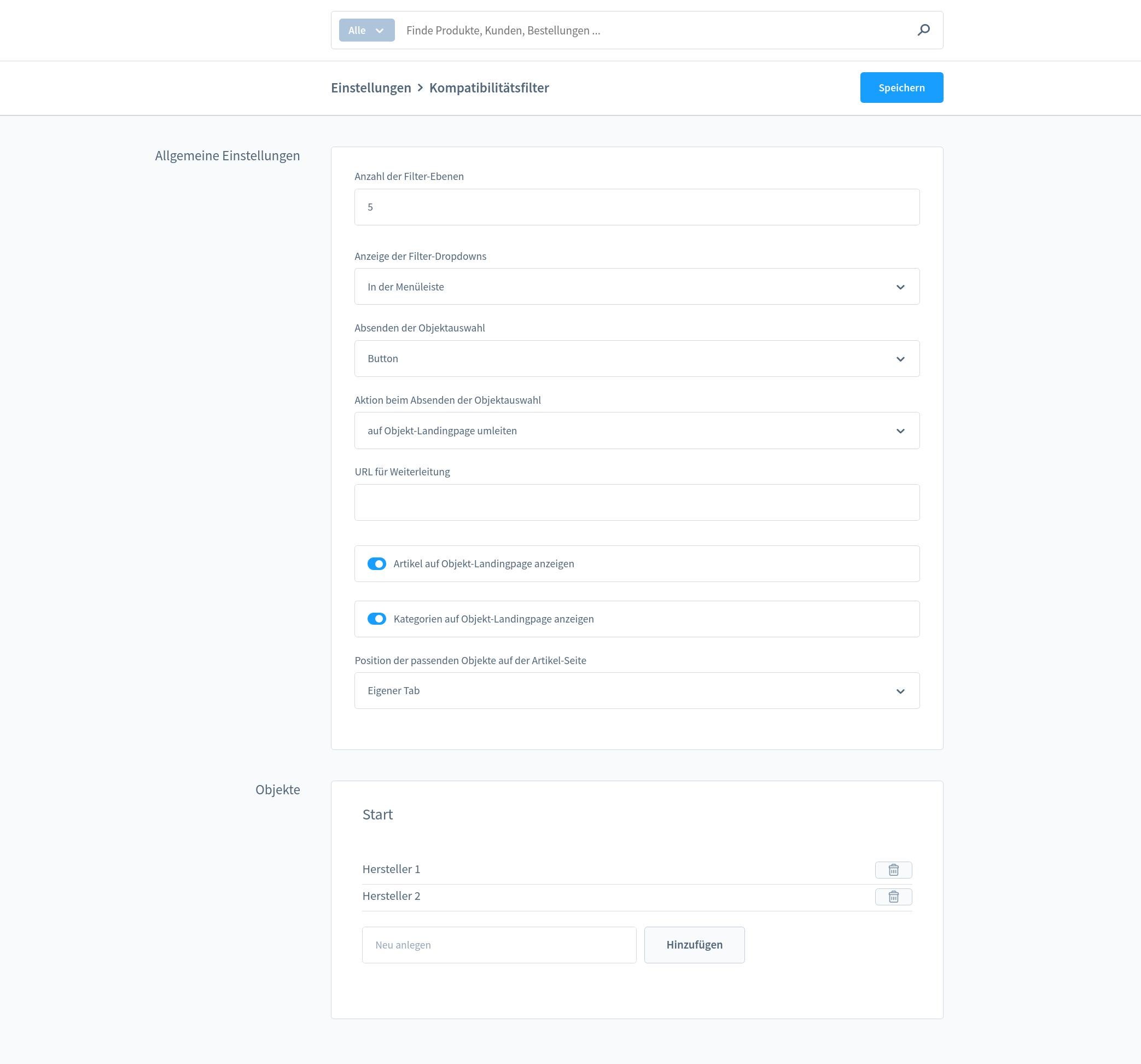Toggle 'Kategorien auf Objekt-Landingpage anzeigen' switch

pyautogui.click(x=376, y=619)
